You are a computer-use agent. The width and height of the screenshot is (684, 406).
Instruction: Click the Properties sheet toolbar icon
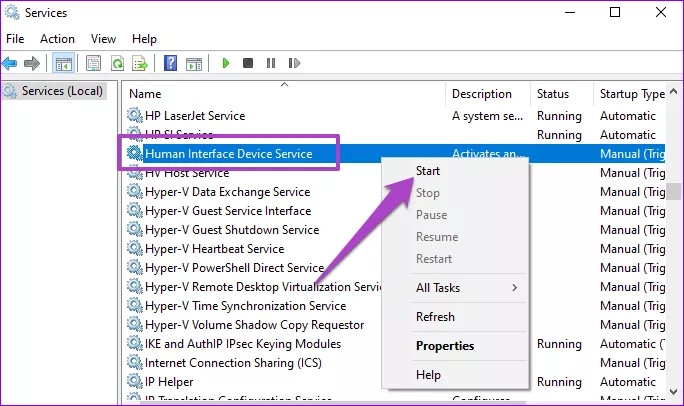point(93,64)
